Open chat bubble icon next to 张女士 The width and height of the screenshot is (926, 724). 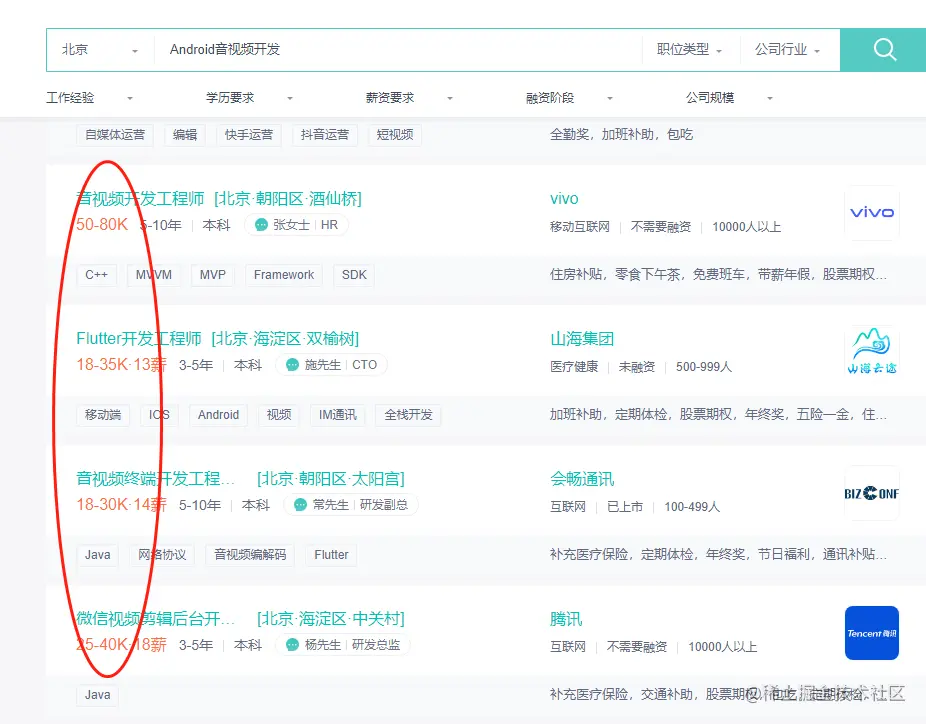tap(261, 225)
